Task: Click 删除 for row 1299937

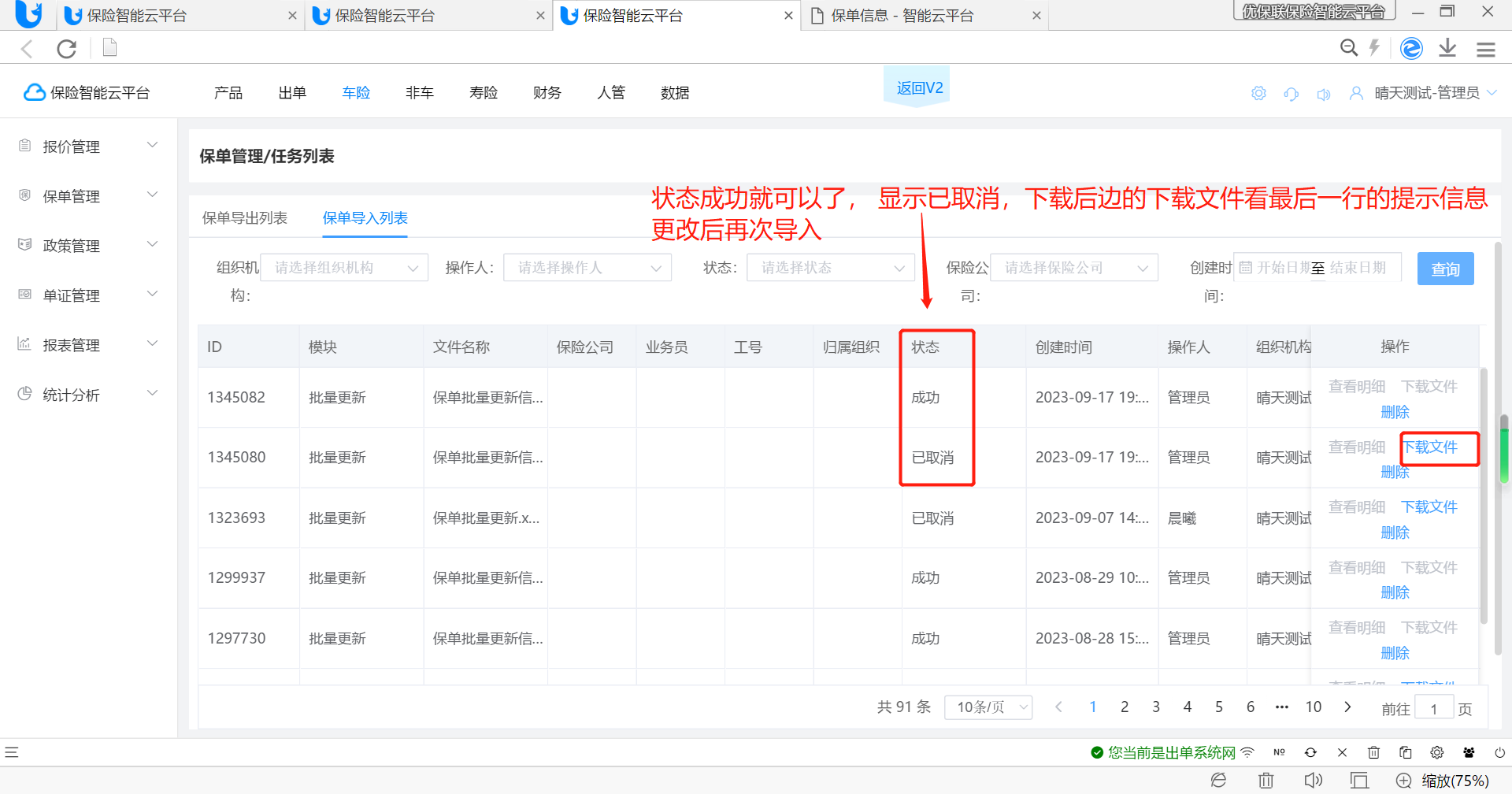Action: click(x=1395, y=592)
